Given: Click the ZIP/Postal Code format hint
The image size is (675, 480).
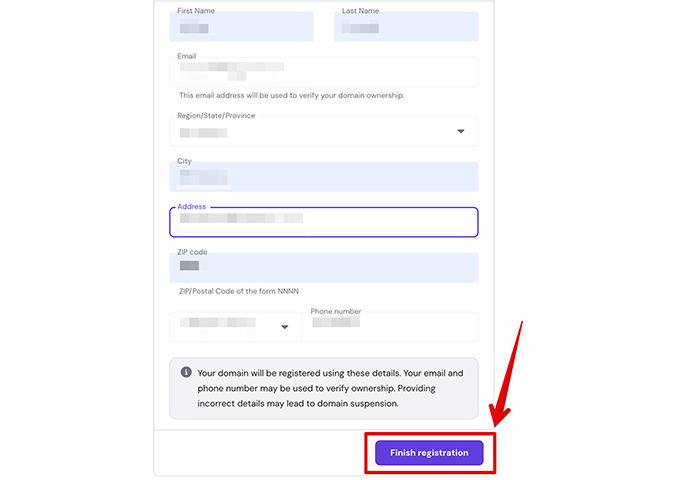Looking at the screenshot, I should [x=239, y=291].
